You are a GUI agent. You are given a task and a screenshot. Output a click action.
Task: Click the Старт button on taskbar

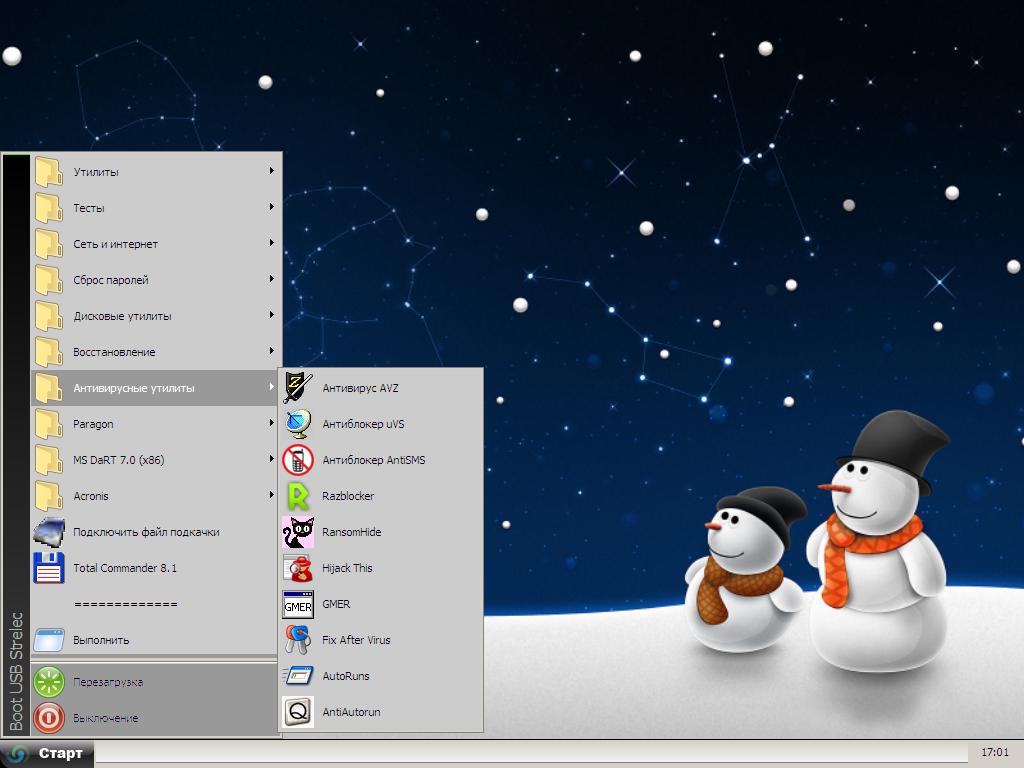(x=48, y=753)
